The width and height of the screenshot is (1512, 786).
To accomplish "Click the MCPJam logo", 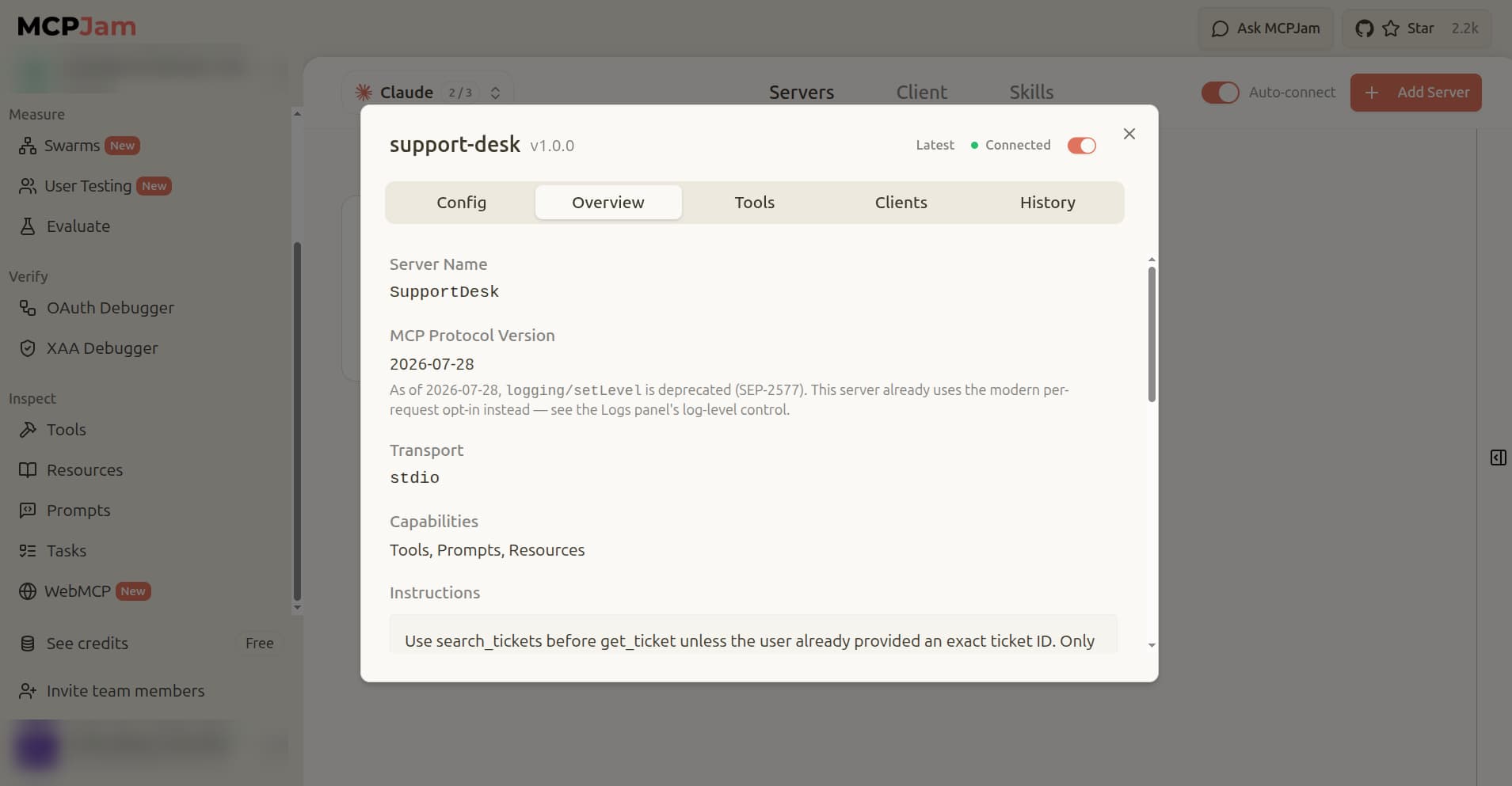I will [x=77, y=27].
